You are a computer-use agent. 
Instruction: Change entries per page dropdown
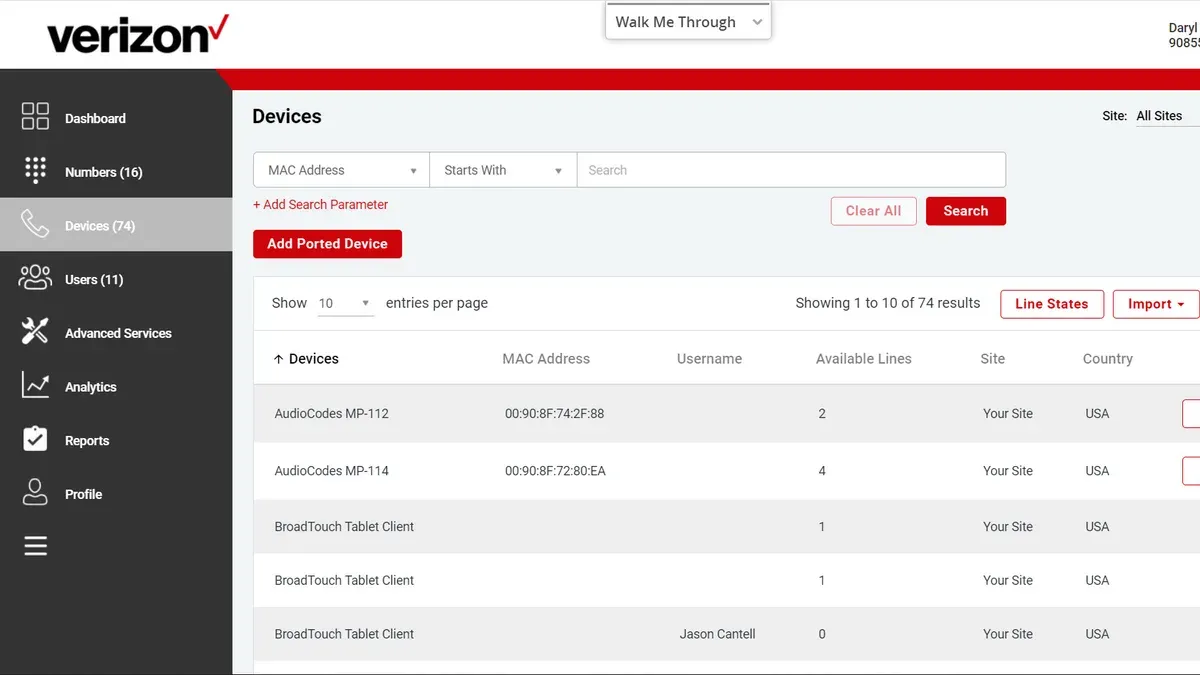point(345,303)
